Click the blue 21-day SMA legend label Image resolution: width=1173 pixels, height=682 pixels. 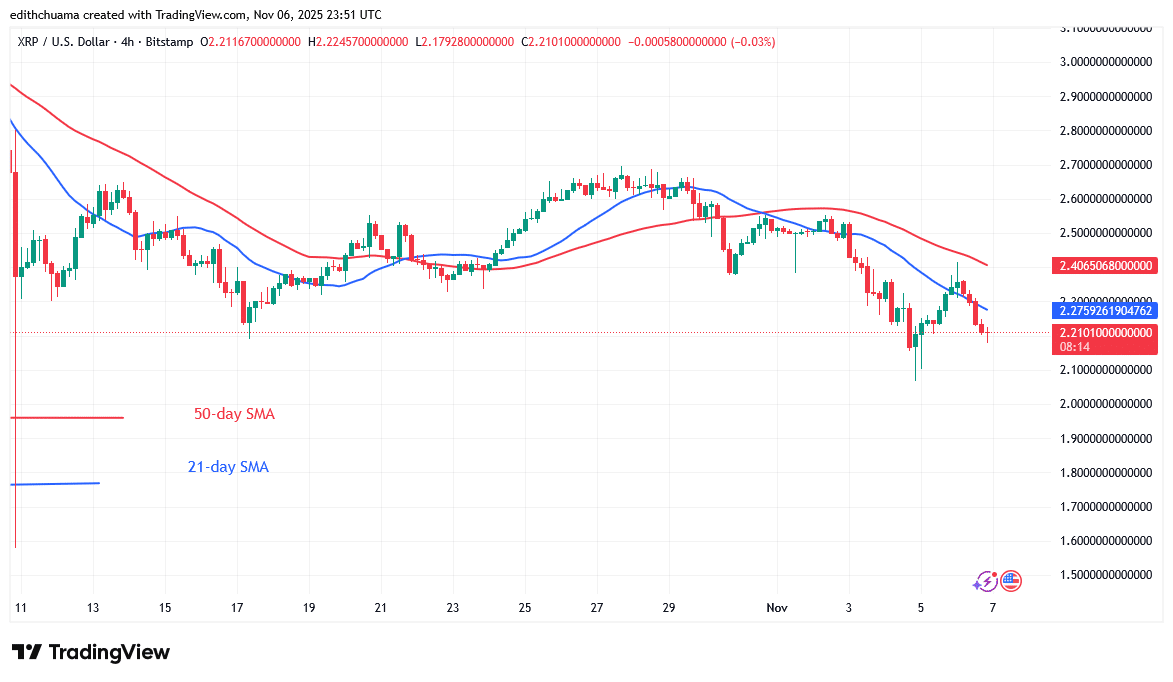coord(228,466)
